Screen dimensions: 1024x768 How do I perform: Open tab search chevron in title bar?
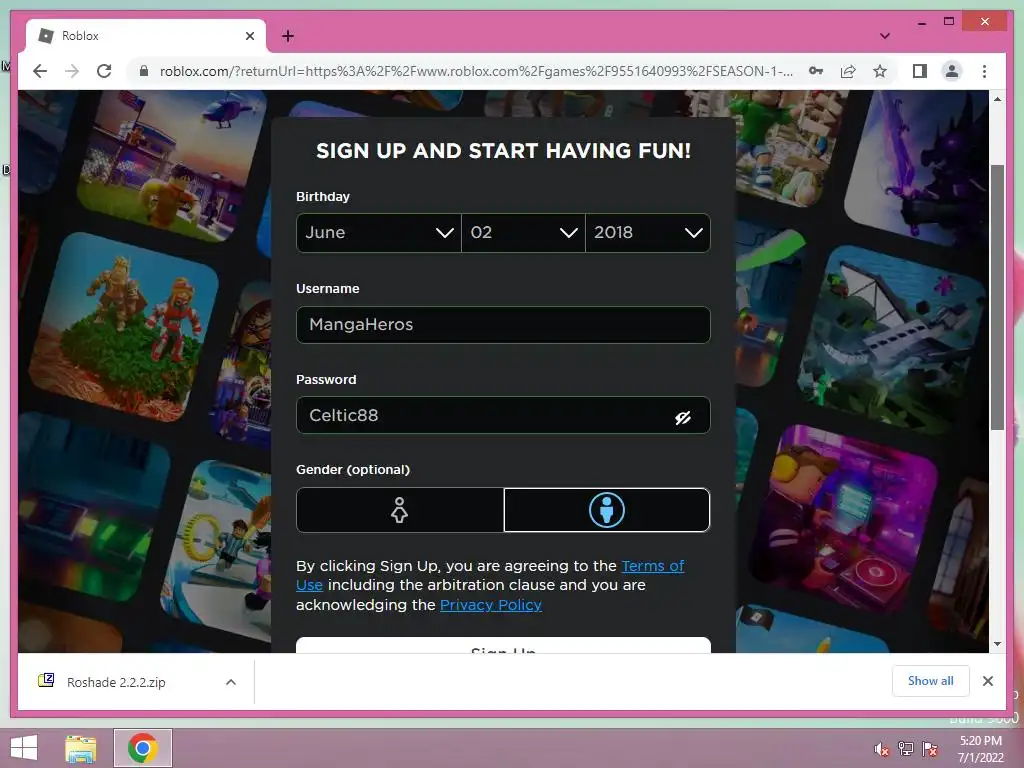(x=885, y=36)
